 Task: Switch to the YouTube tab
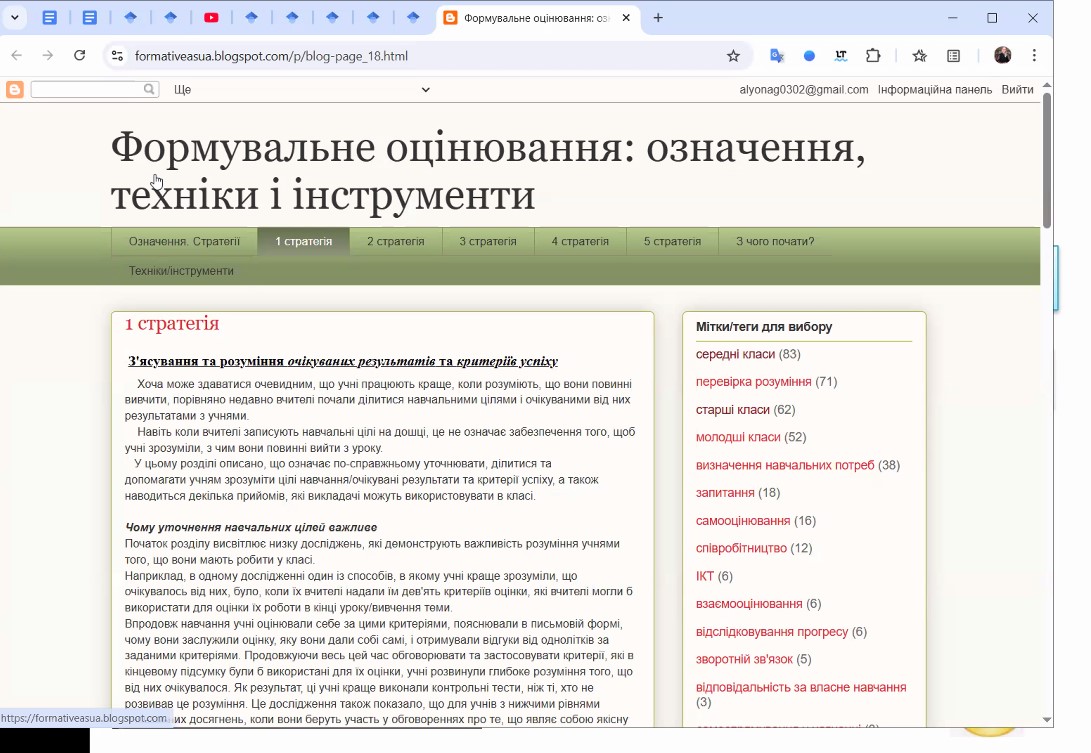212,18
